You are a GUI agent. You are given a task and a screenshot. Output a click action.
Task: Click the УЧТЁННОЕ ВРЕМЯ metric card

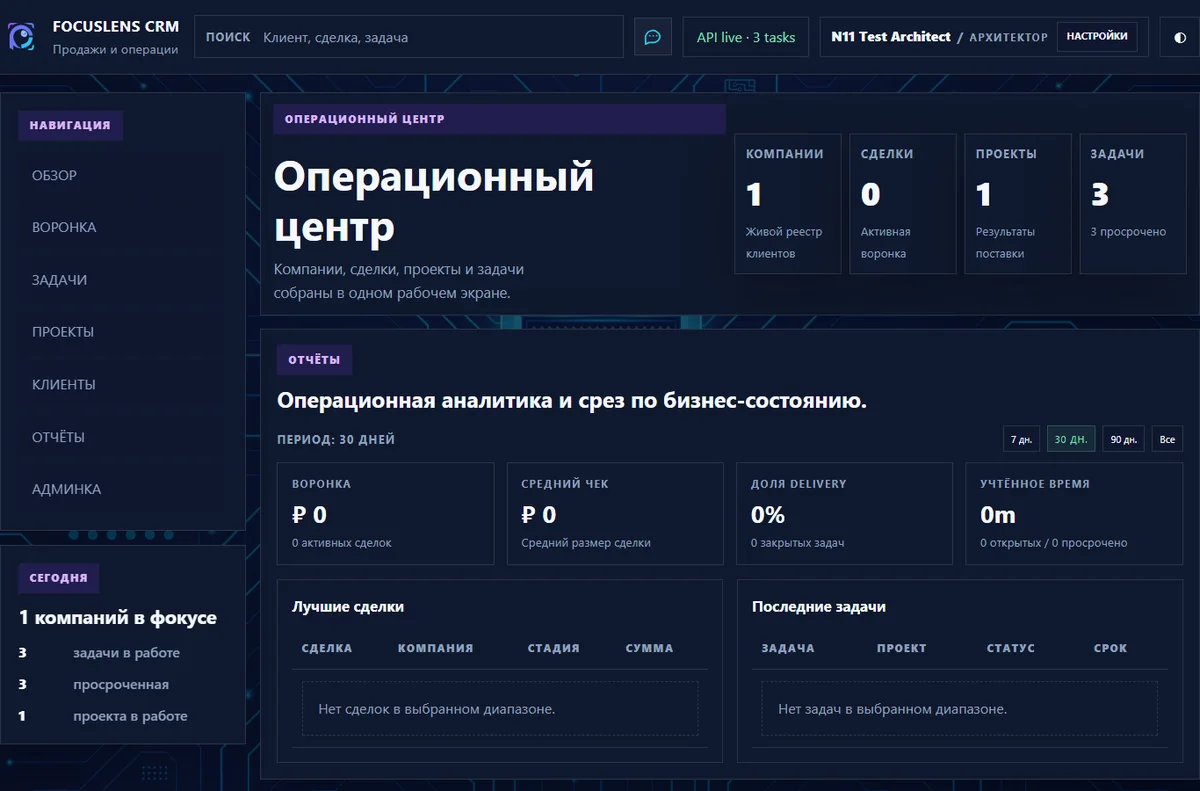pyautogui.click(x=1074, y=514)
